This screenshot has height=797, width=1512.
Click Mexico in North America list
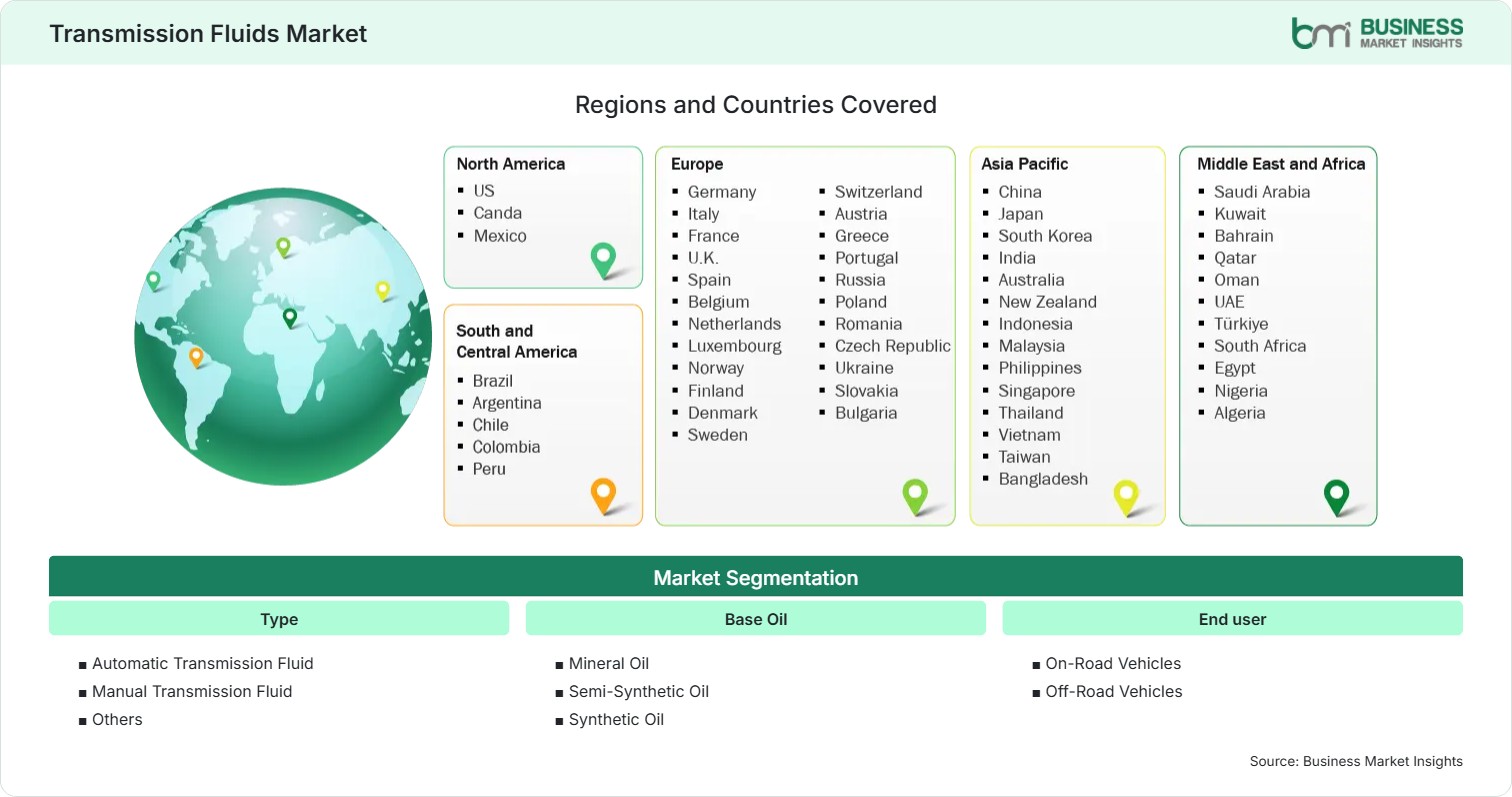click(500, 236)
